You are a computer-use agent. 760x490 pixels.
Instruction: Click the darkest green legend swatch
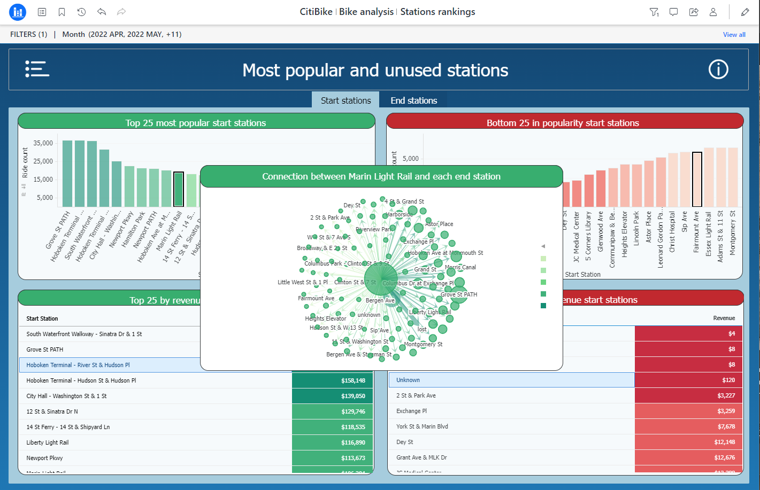[x=543, y=305]
